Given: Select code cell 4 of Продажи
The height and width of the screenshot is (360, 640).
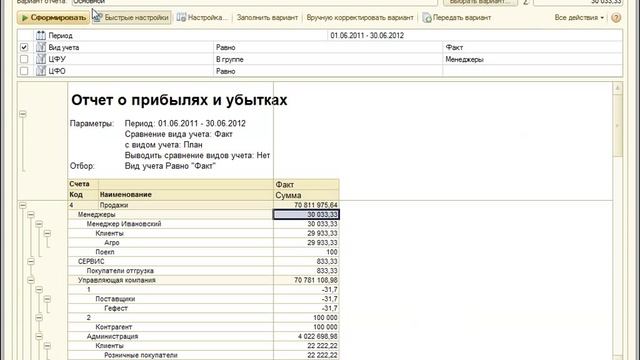Looking at the screenshot, I should point(83,205).
